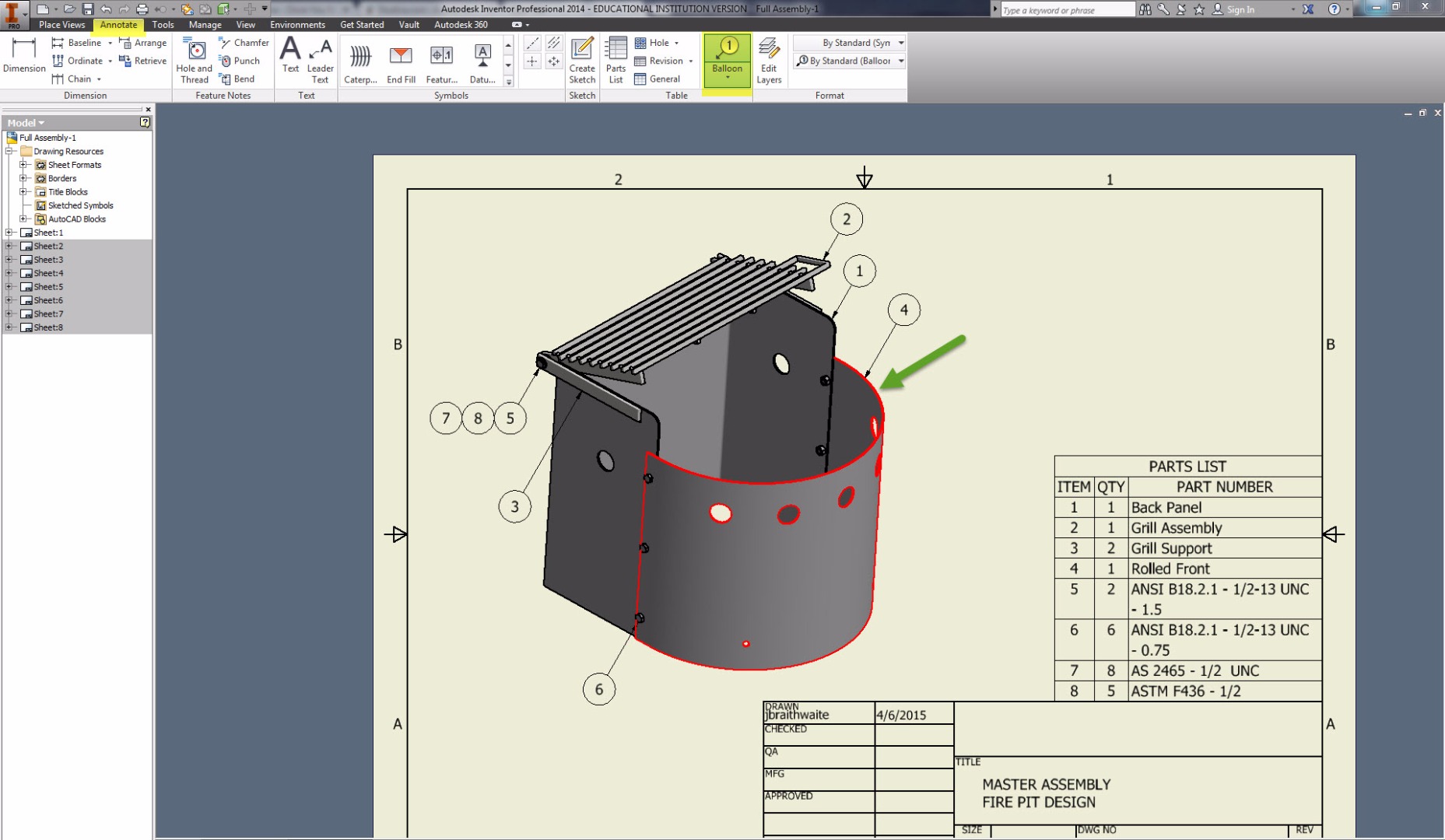Open the Revision dropdown arrow
This screenshot has width=1445, height=840.
point(690,61)
